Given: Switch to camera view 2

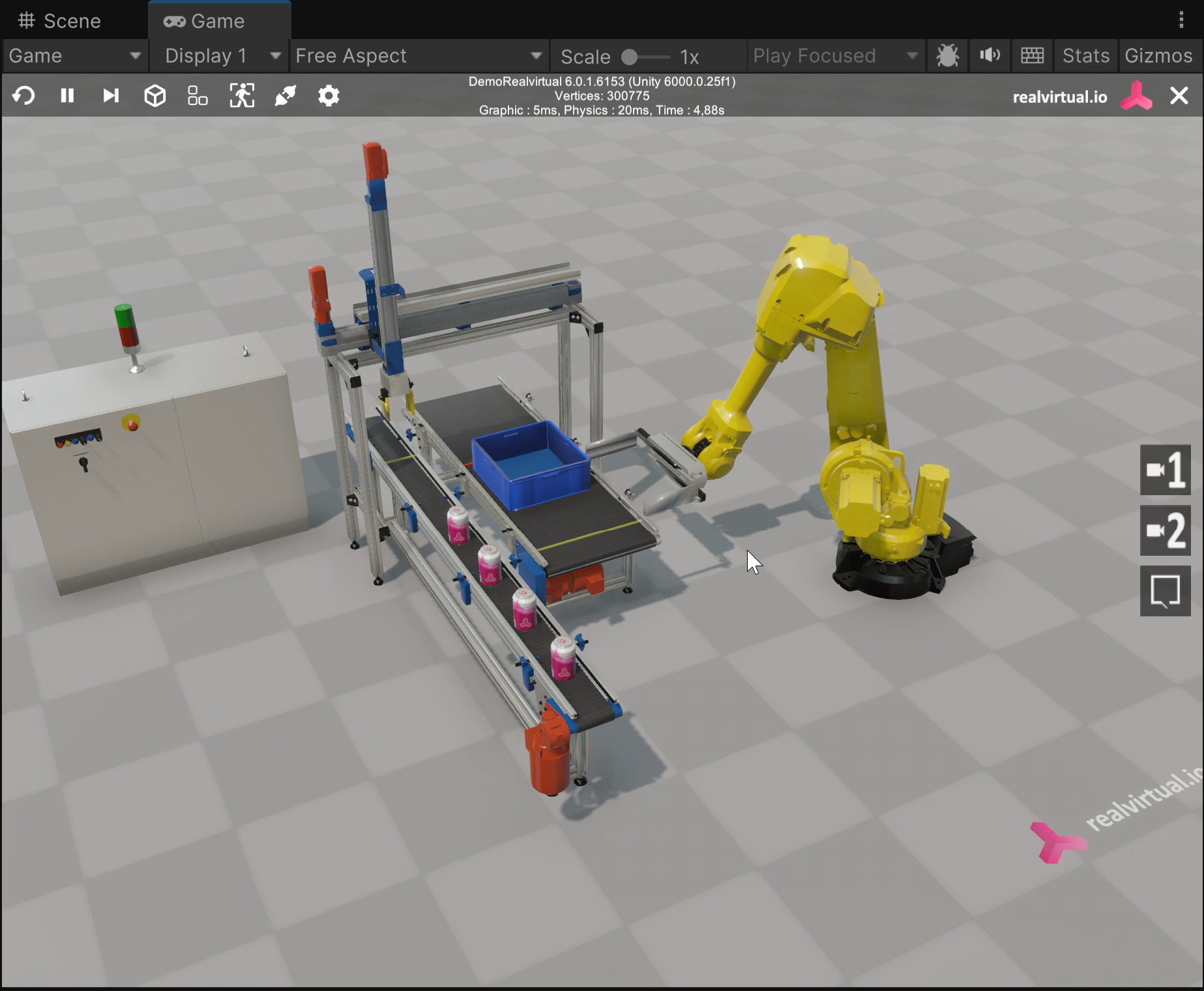Looking at the screenshot, I should coord(1165,530).
